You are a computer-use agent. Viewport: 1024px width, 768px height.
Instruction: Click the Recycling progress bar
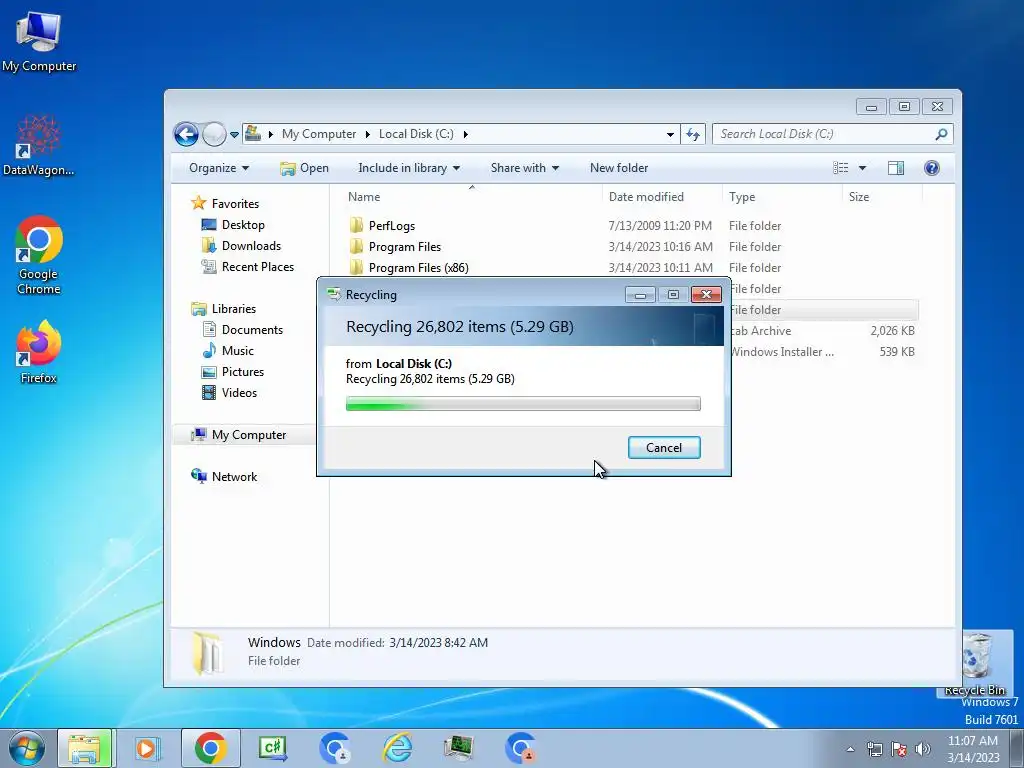point(523,404)
